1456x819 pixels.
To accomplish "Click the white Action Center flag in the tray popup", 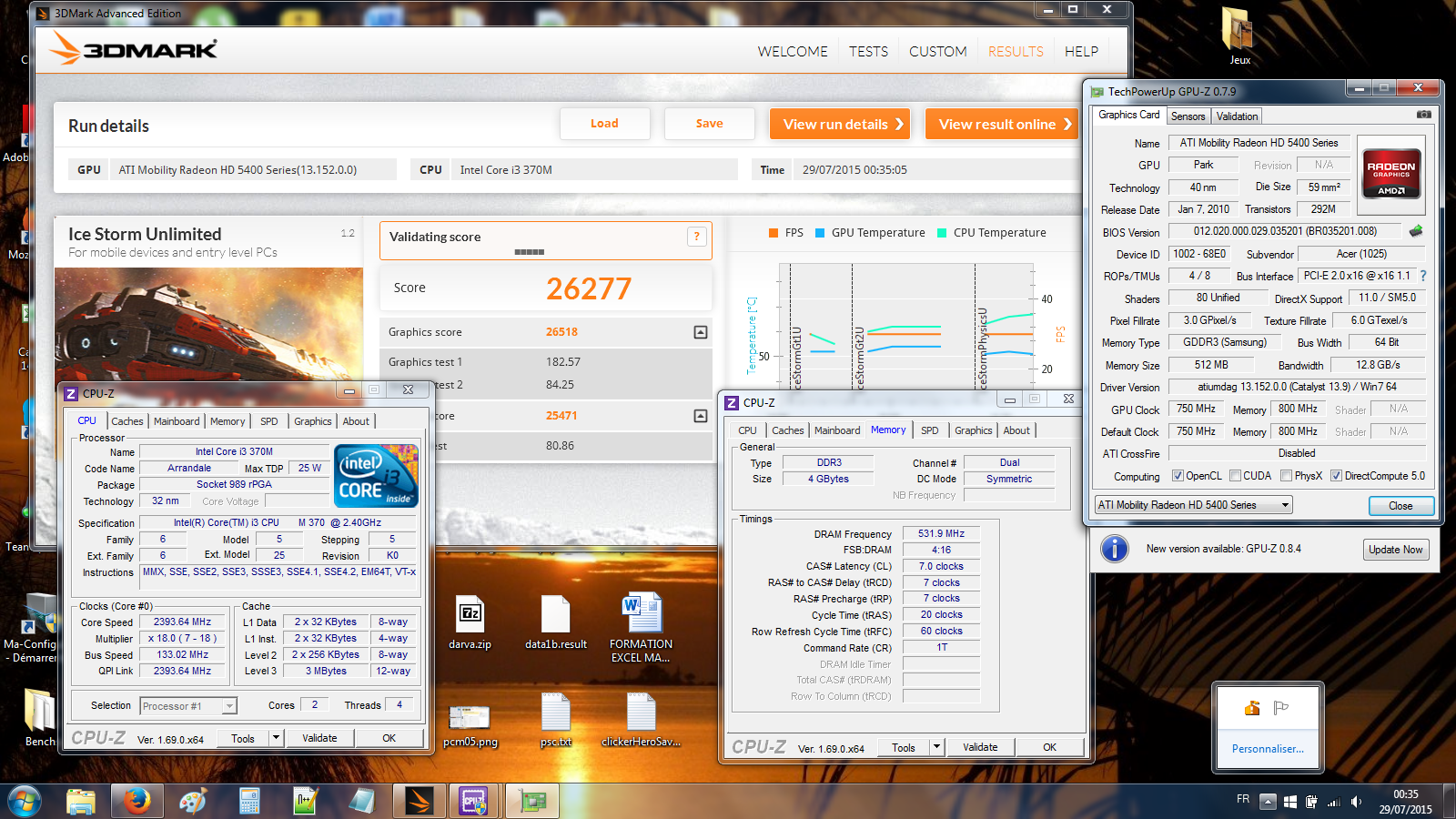I will pos(1281,708).
